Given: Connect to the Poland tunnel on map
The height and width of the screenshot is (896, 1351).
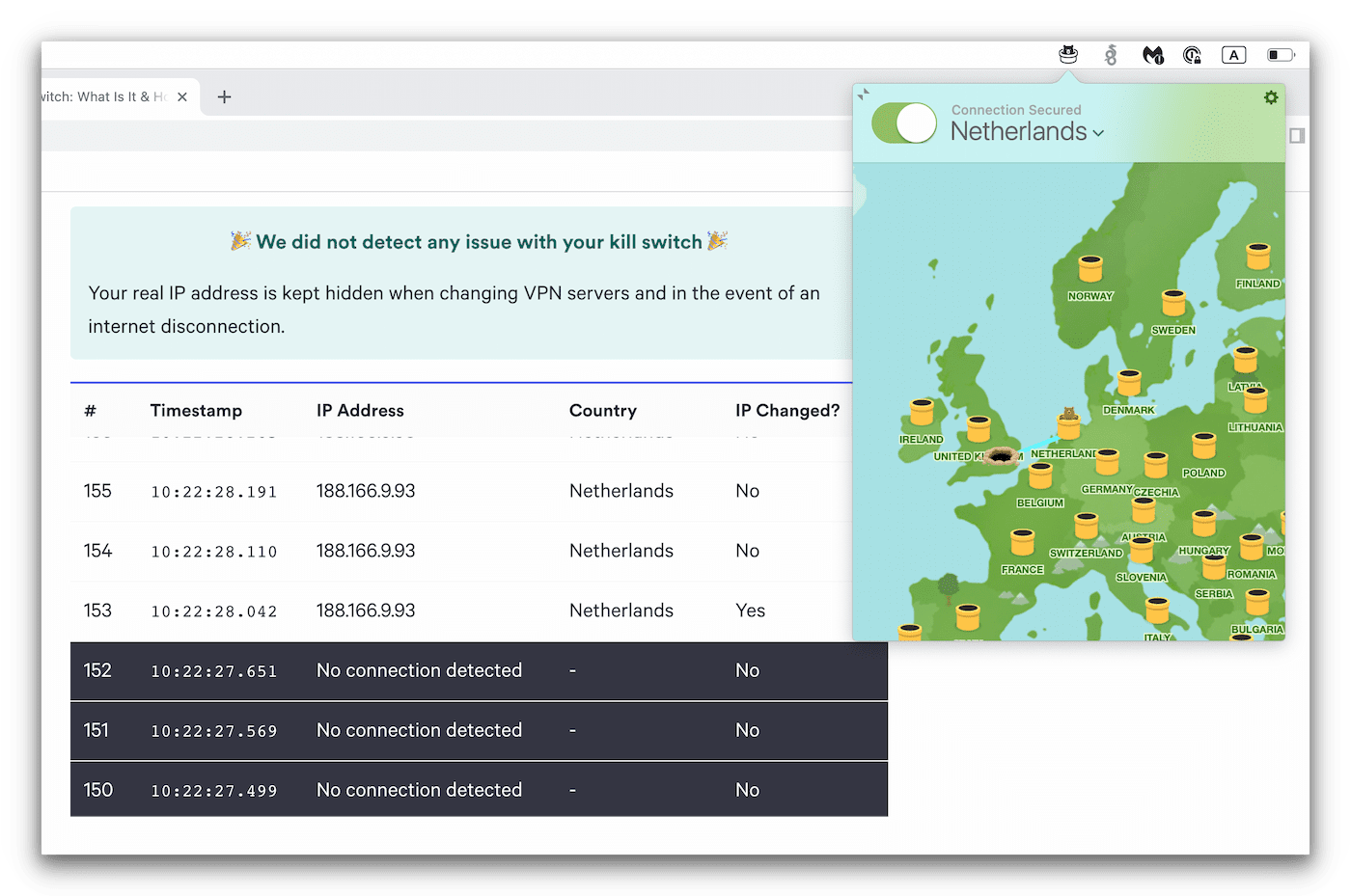Looking at the screenshot, I should (1203, 447).
